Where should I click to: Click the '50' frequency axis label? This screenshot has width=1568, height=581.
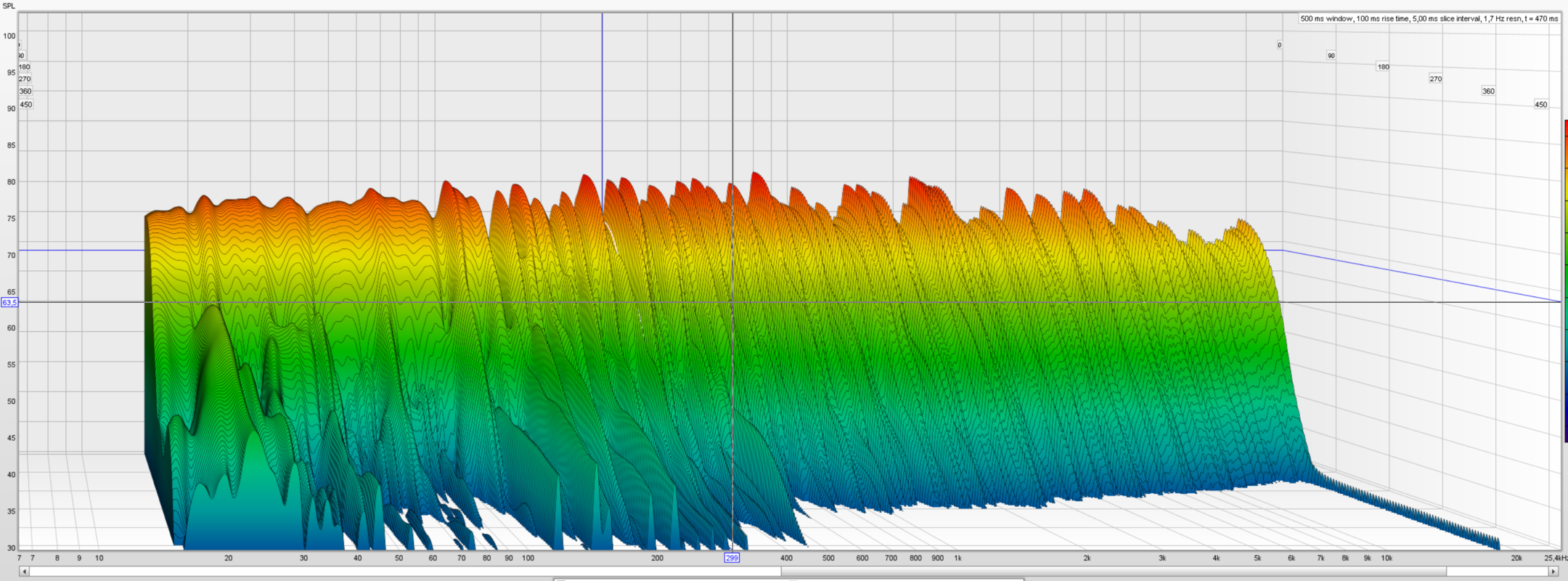pos(399,558)
